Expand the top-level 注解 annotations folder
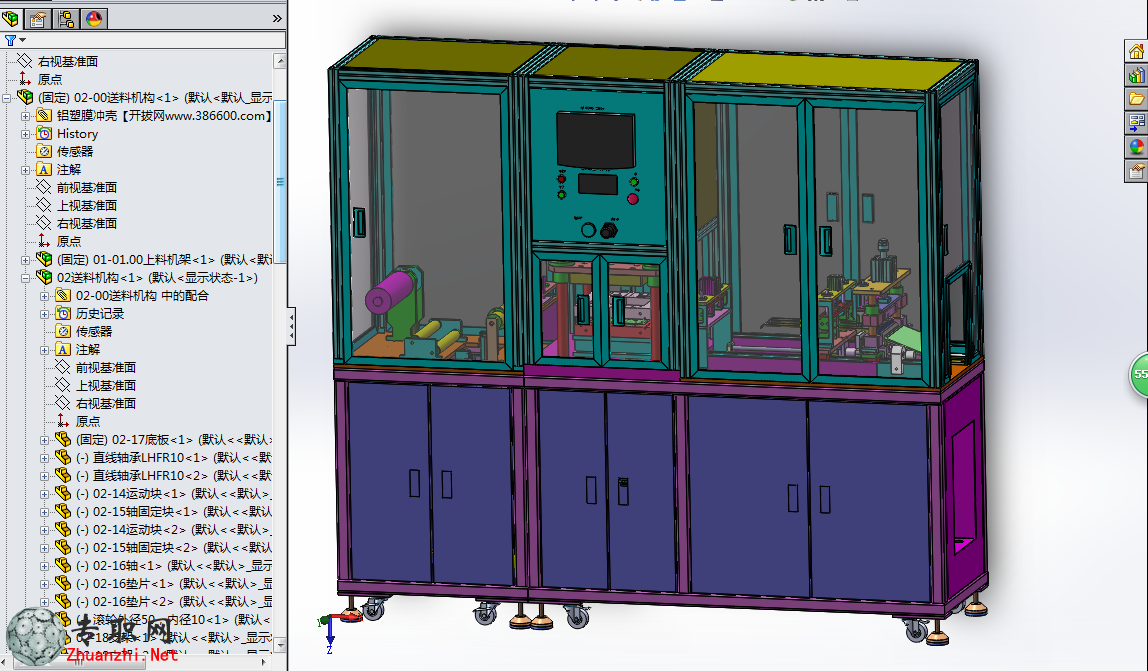This screenshot has height=671, width=1148. pos(26,170)
